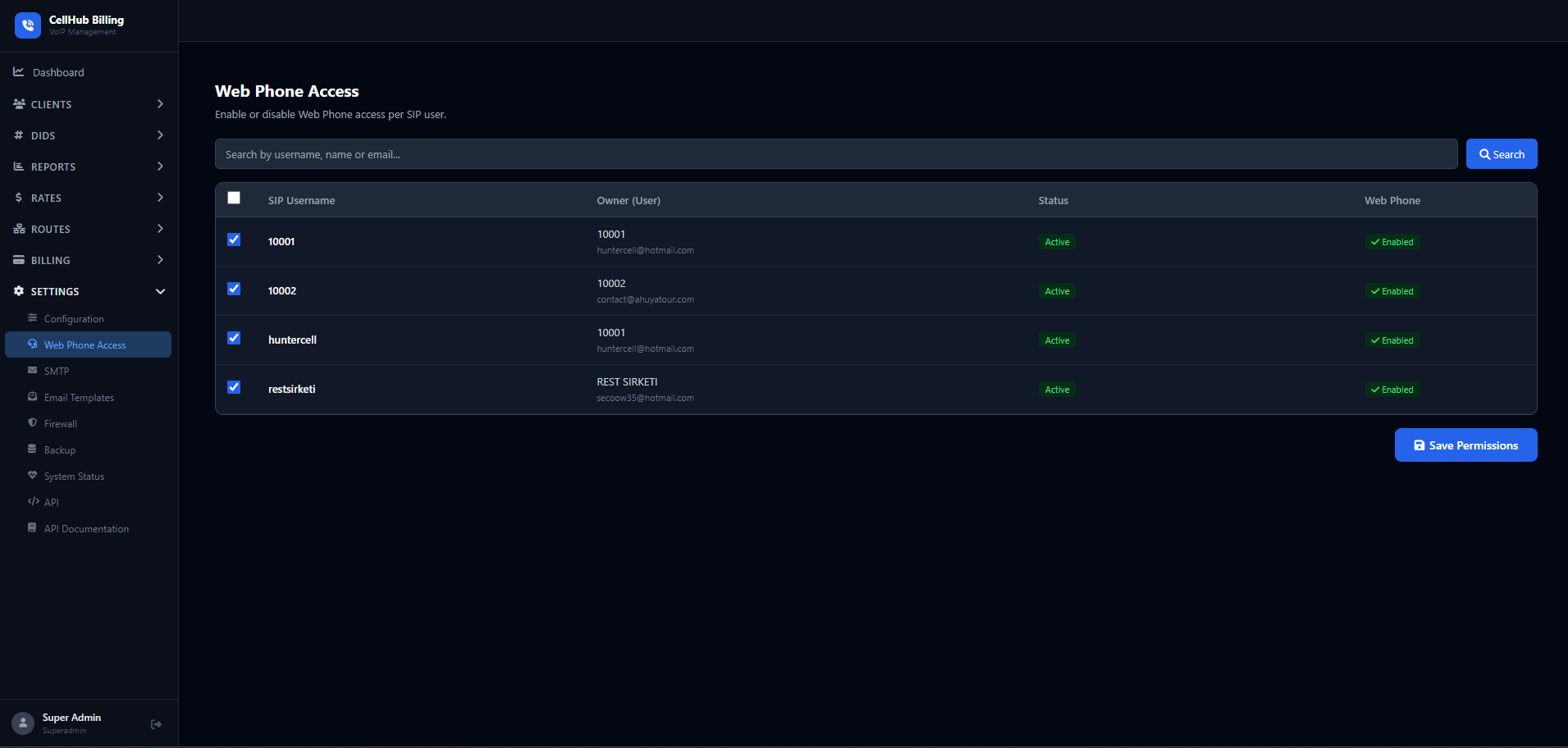The height and width of the screenshot is (748, 1568).
Task: Click the Billing card icon
Action: pos(19,260)
